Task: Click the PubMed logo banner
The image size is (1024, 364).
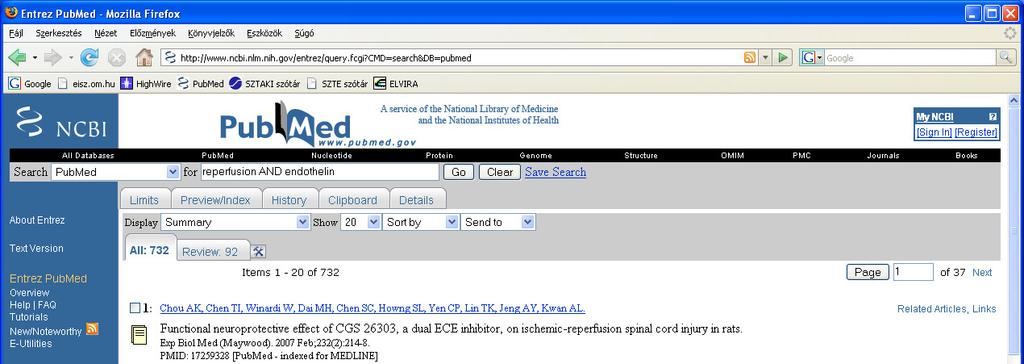Action: click(x=317, y=124)
